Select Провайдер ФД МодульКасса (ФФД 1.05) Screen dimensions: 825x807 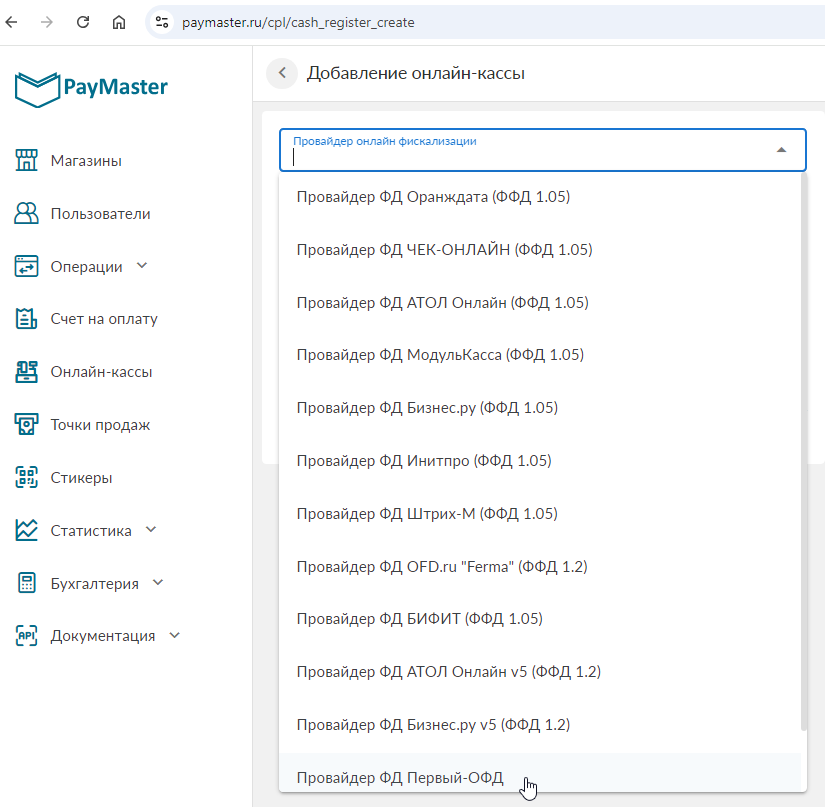click(x=540, y=355)
